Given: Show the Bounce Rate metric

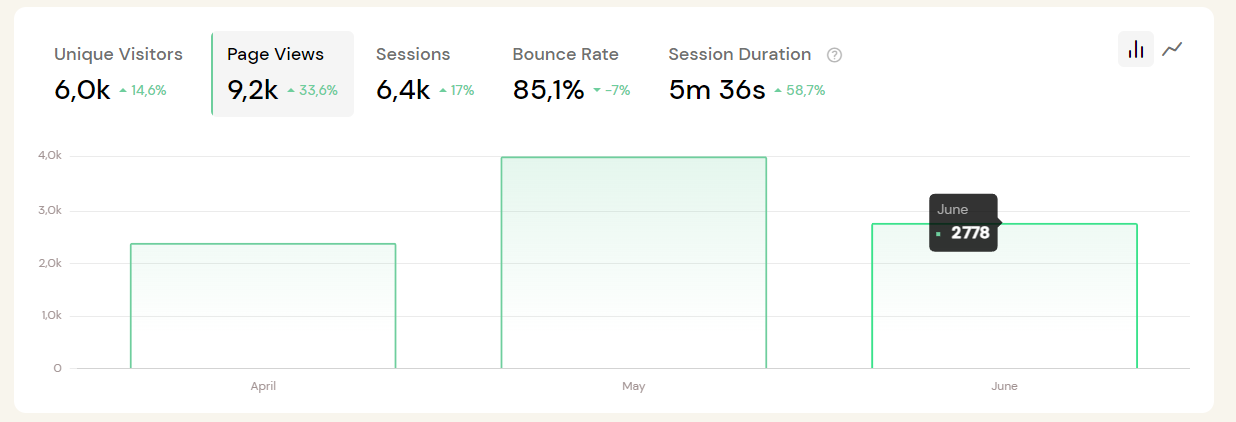Looking at the screenshot, I should tap(571, 73).
